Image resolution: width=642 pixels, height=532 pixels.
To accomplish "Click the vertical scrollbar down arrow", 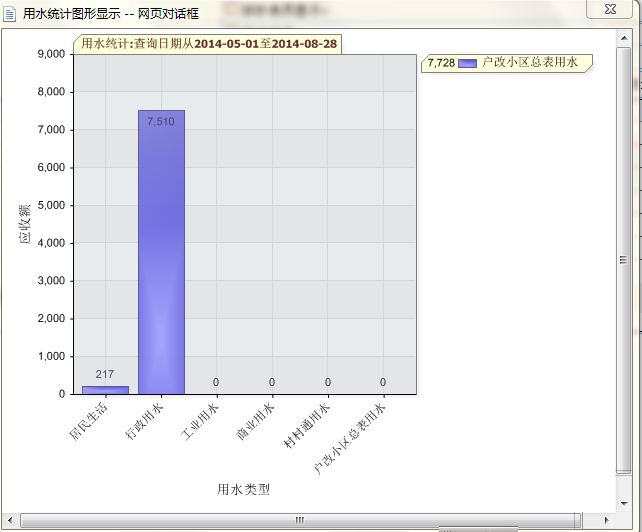I will 624,503.
